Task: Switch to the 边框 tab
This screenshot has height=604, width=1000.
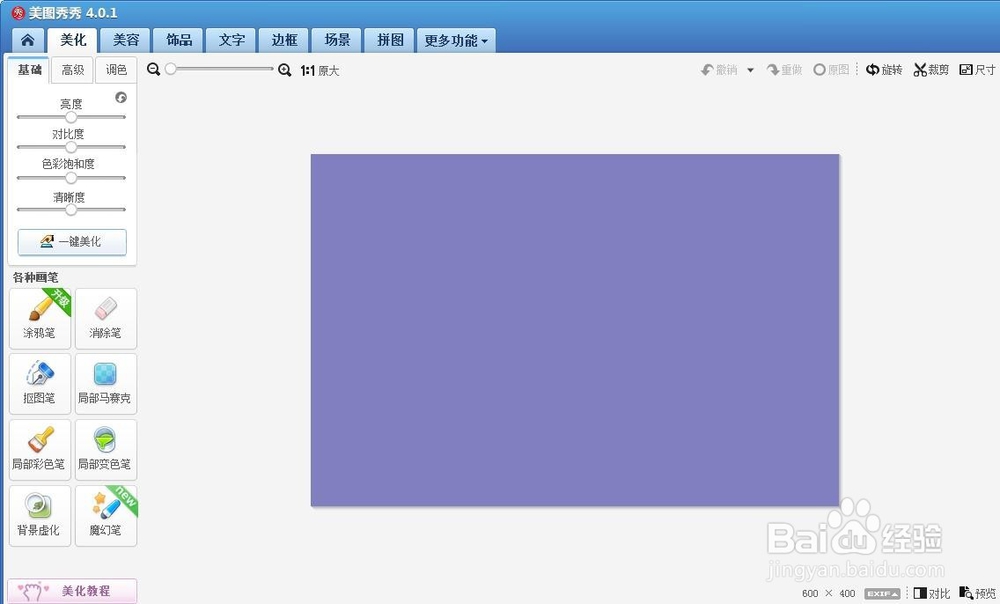Action: (284, 40)
